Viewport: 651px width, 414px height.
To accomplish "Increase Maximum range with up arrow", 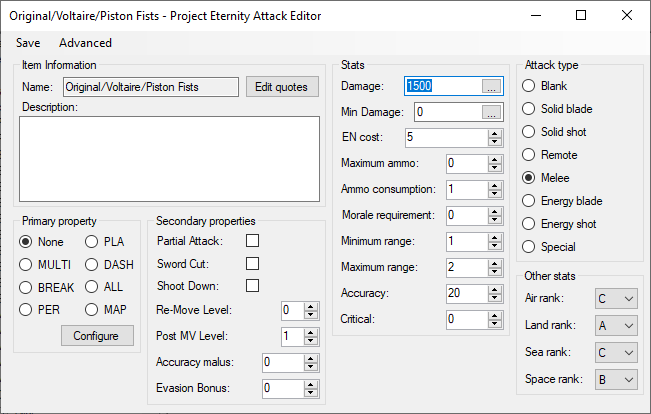I will pos(494,263).
